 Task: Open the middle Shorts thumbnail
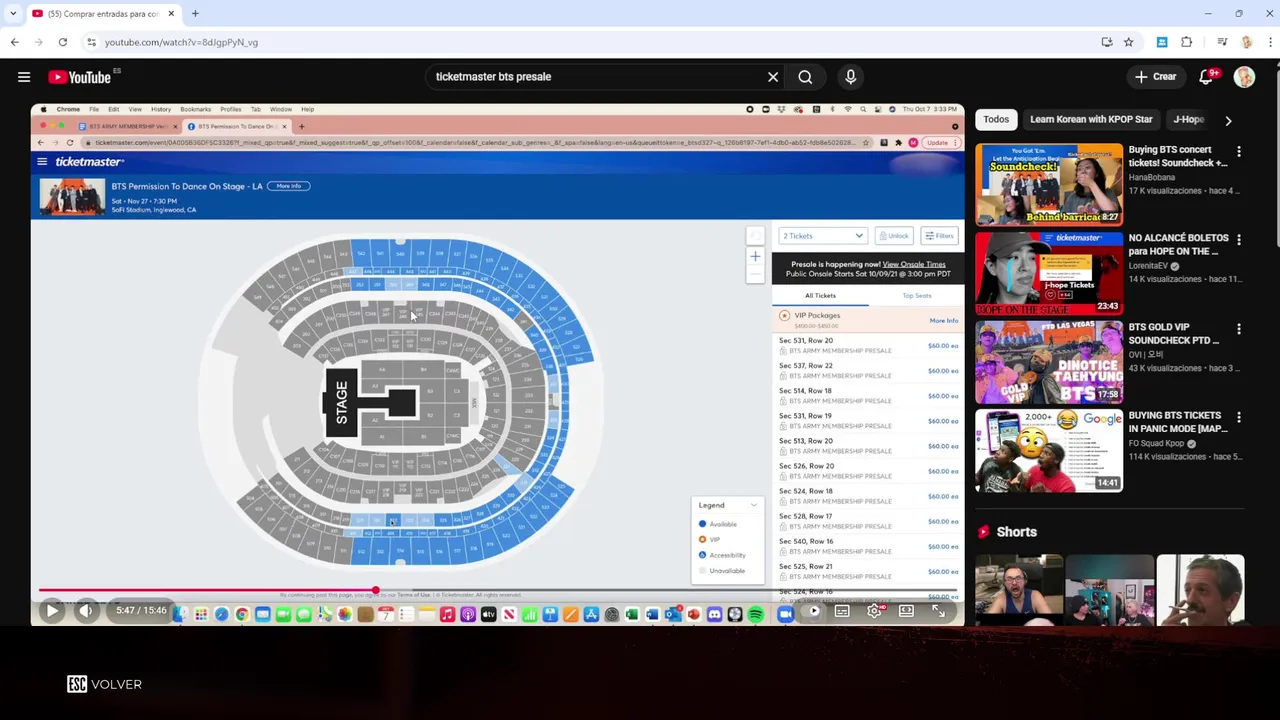coord(1109,590)
